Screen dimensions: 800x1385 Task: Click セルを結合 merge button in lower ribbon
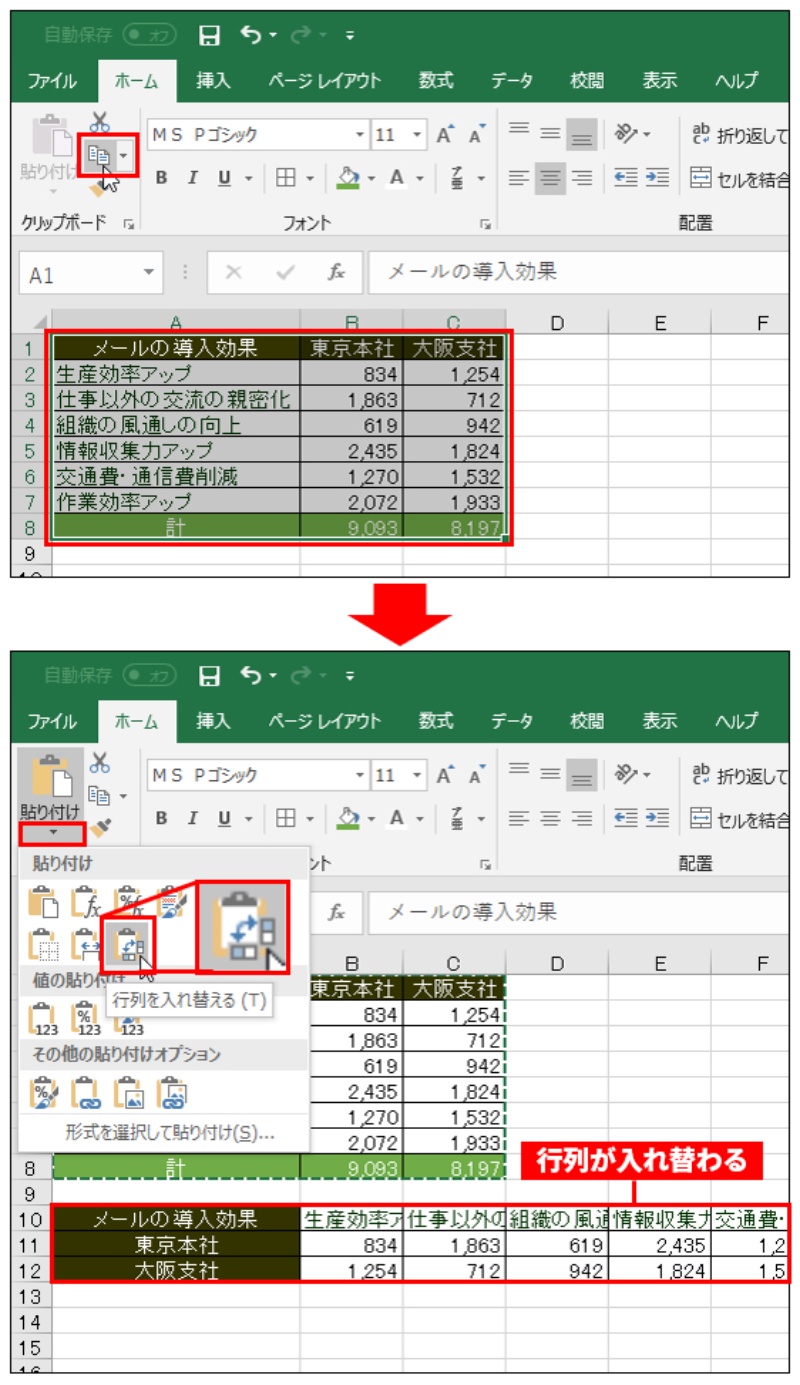coord(740,818)
